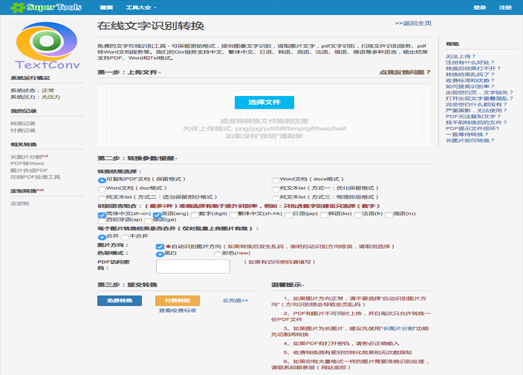Image resolution: width=523 pixels, height=375 pixels.
Task: Open help topic 注册有什么好处？
Action: 470,62
